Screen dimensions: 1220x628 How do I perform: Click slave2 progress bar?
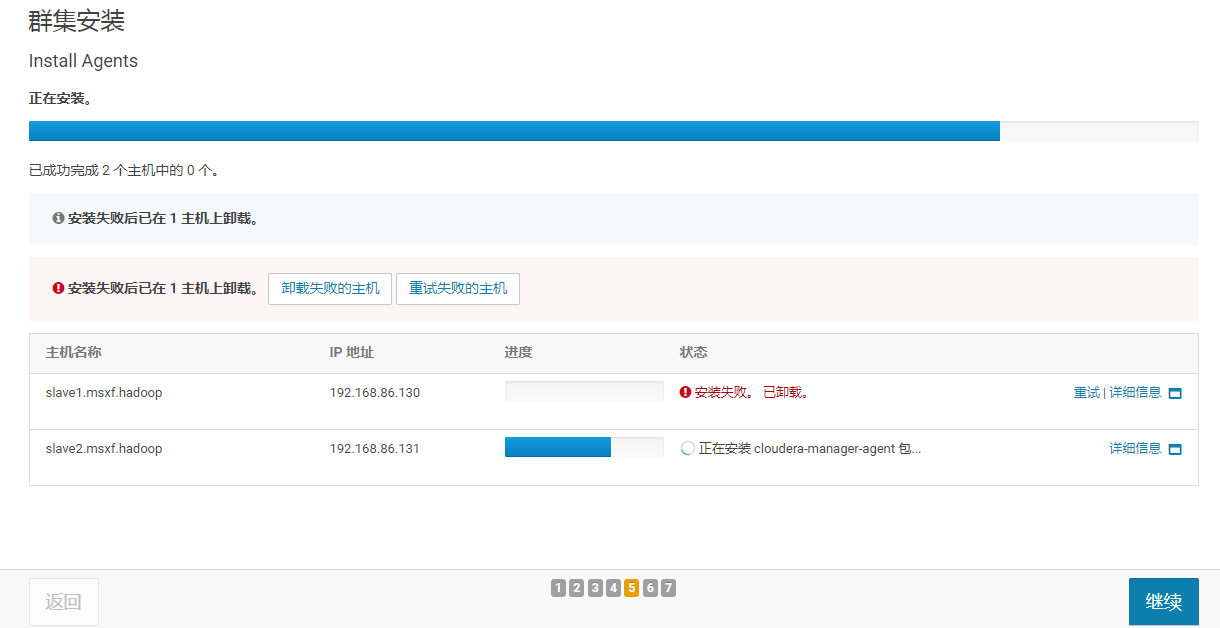click(x=584, y=447)
